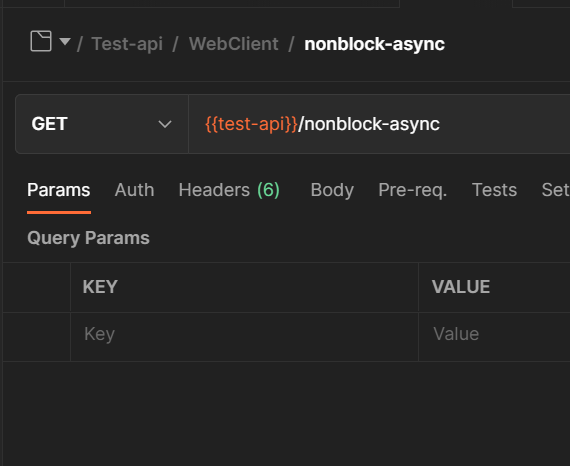The image size is (570, 466).
Task: Select the Params tab
Action: pyautogui.click(x=59, y=190)
